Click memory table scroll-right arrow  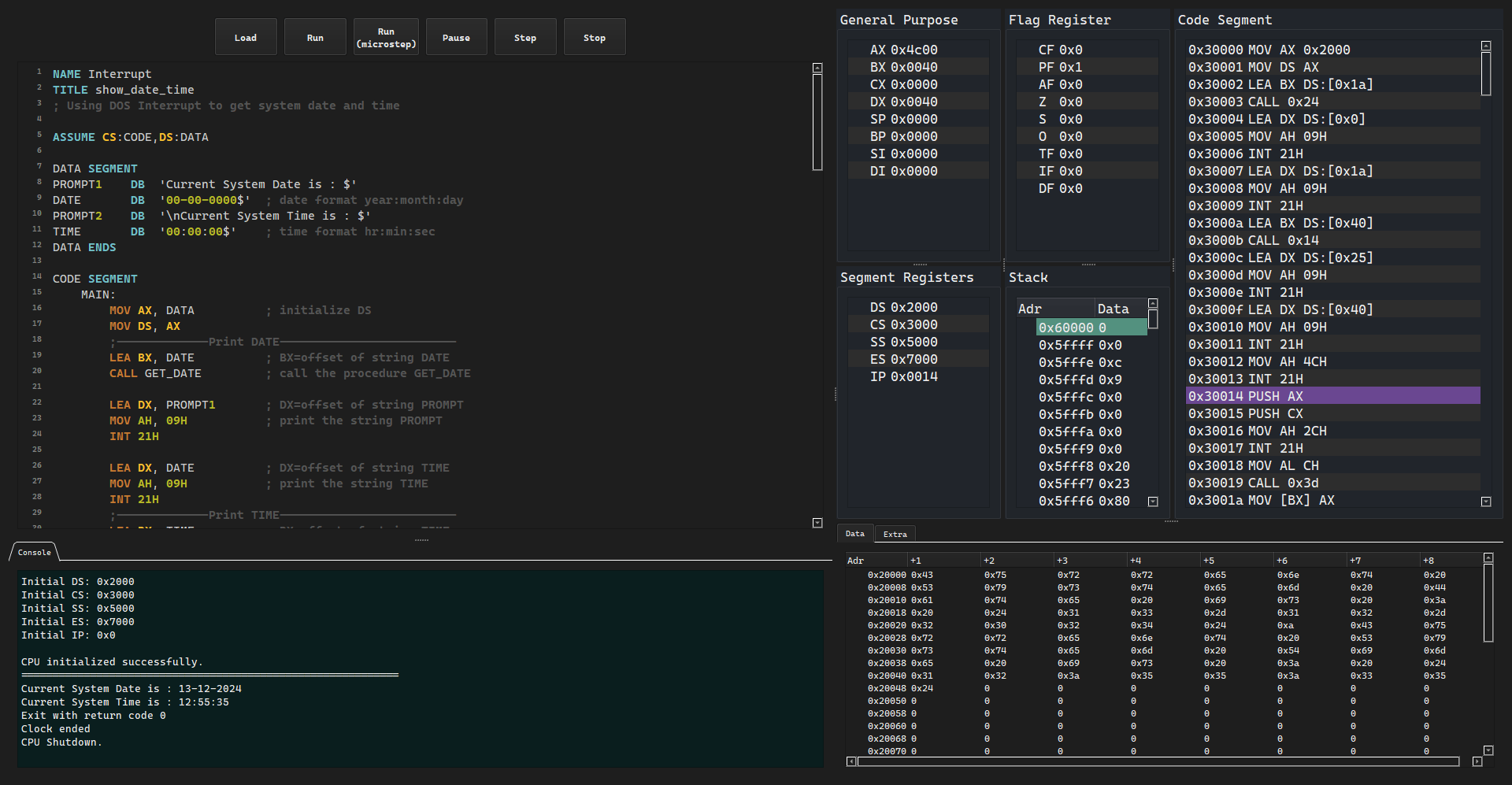[x=1477, y=761]
